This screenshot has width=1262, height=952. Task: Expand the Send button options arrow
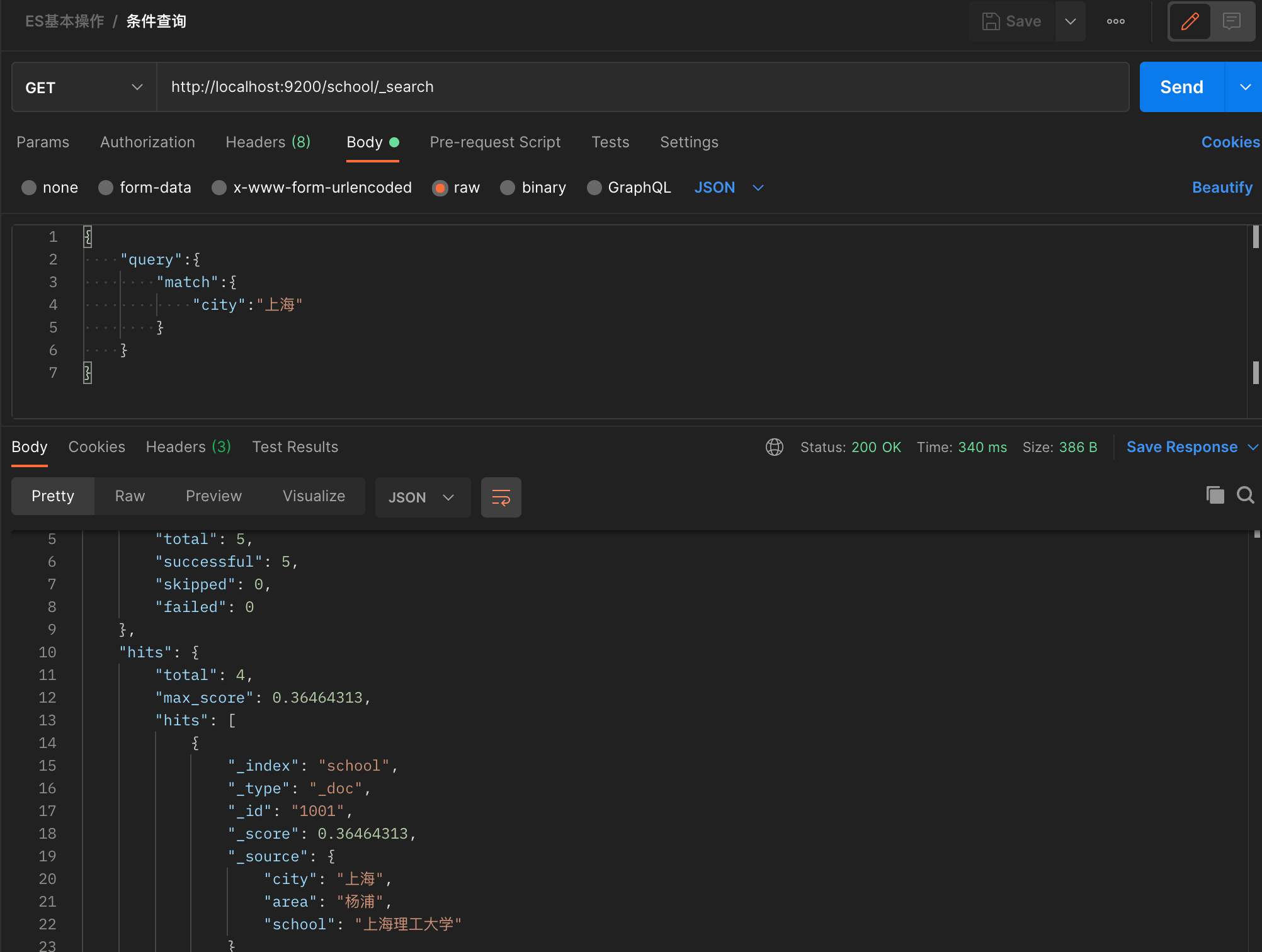tap(1244, 87)
